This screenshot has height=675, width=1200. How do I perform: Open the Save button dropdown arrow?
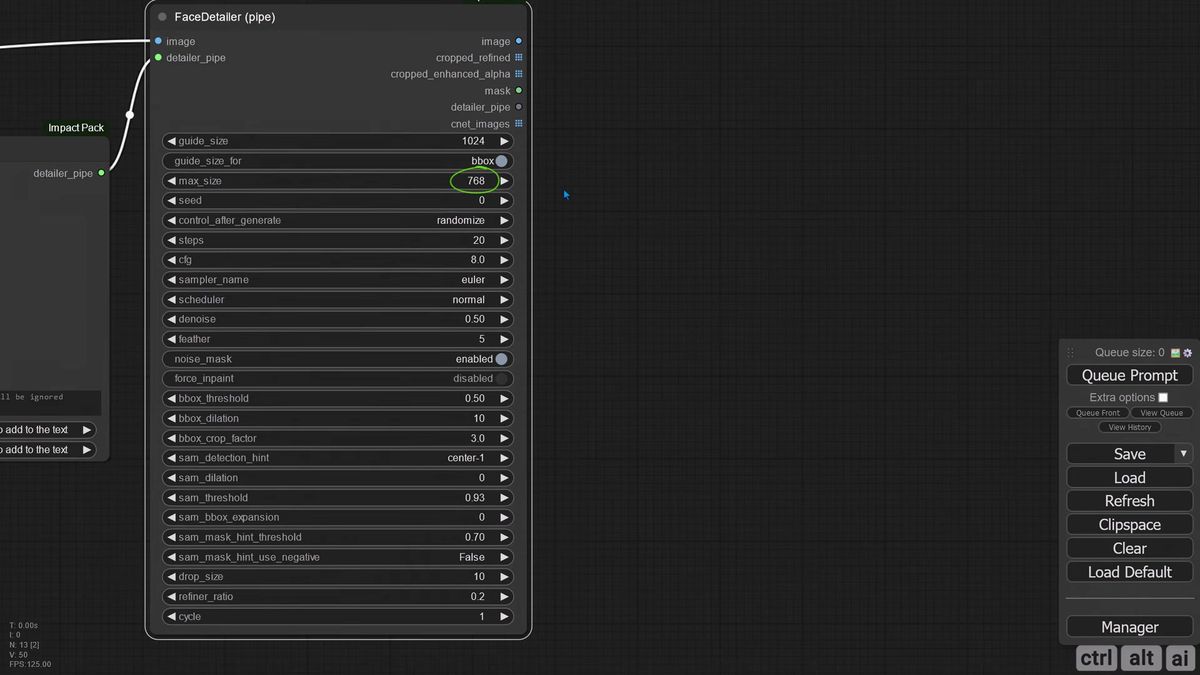pos(1183,453)
